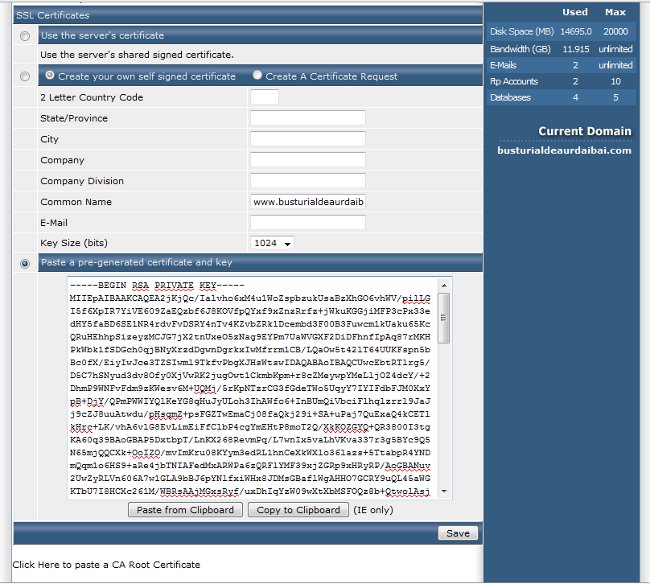Select the outer radio for certificate creation section
This screenshot has width=650, height=584.
pyautogui.click(x=25, y=76)
